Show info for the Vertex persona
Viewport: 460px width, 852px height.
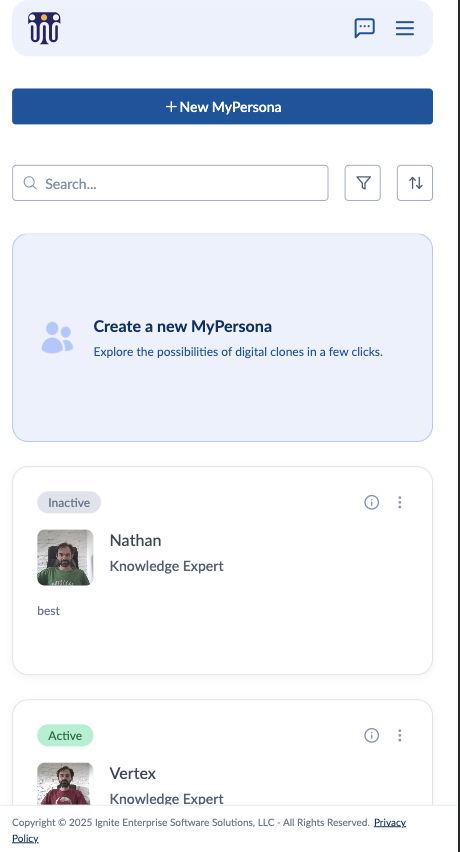click(x=371, y=735)
